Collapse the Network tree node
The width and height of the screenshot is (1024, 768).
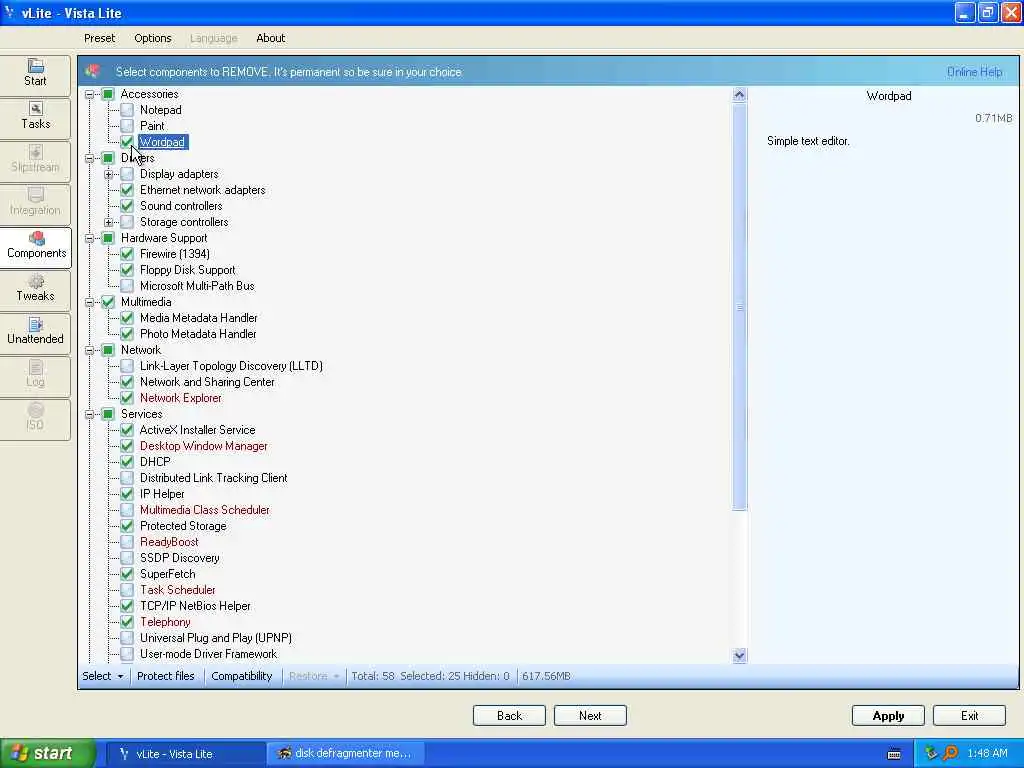click(89, 350)
